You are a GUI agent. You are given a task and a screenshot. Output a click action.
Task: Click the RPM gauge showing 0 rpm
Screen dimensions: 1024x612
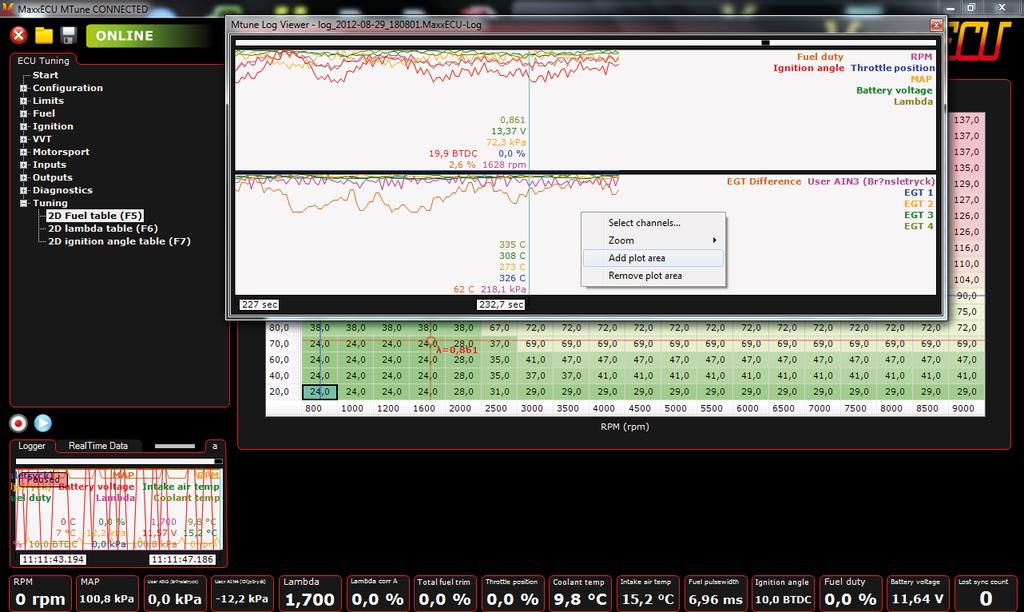41,593
